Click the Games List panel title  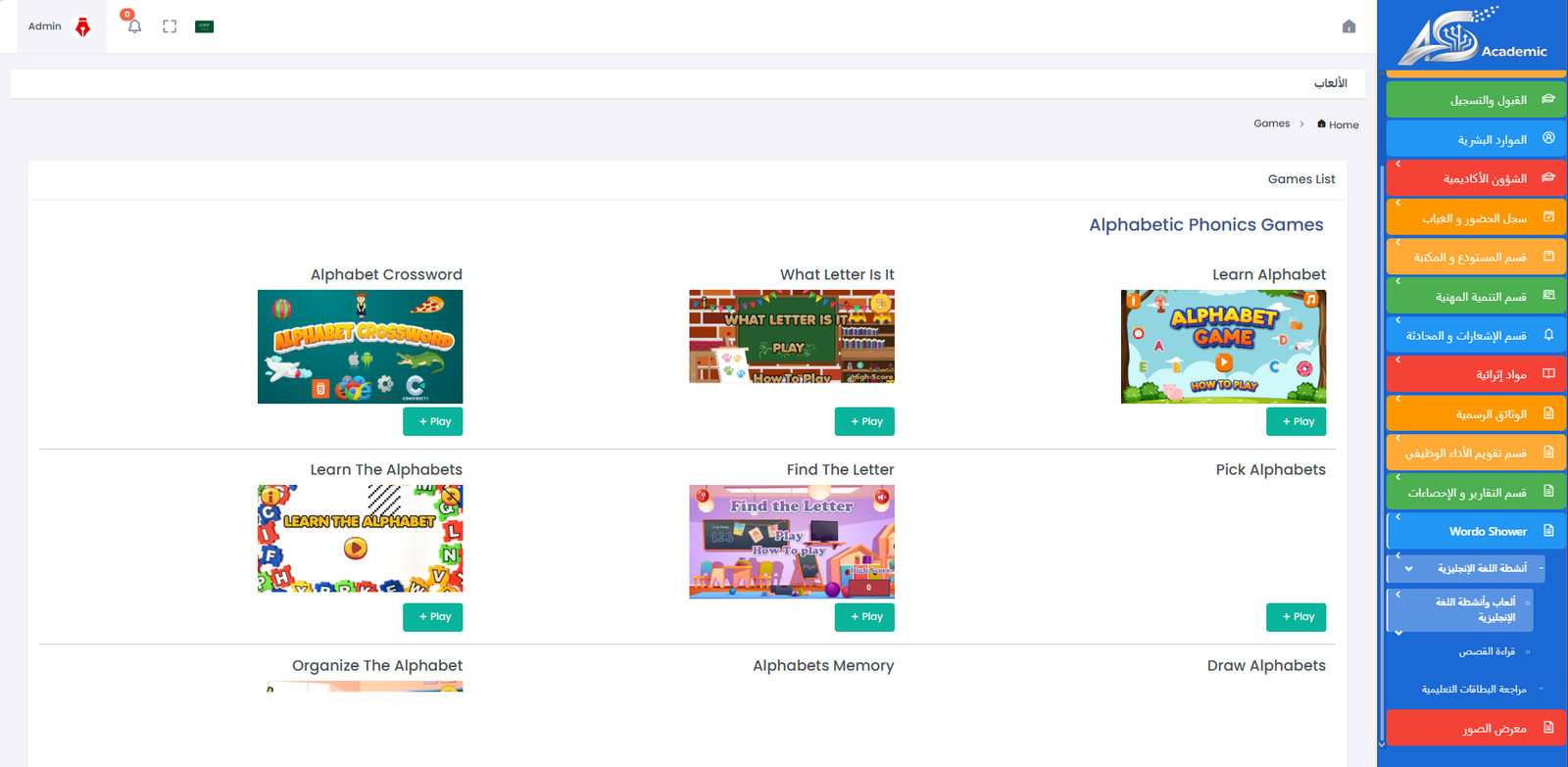pyautogui.click(x=1301, y=179)
